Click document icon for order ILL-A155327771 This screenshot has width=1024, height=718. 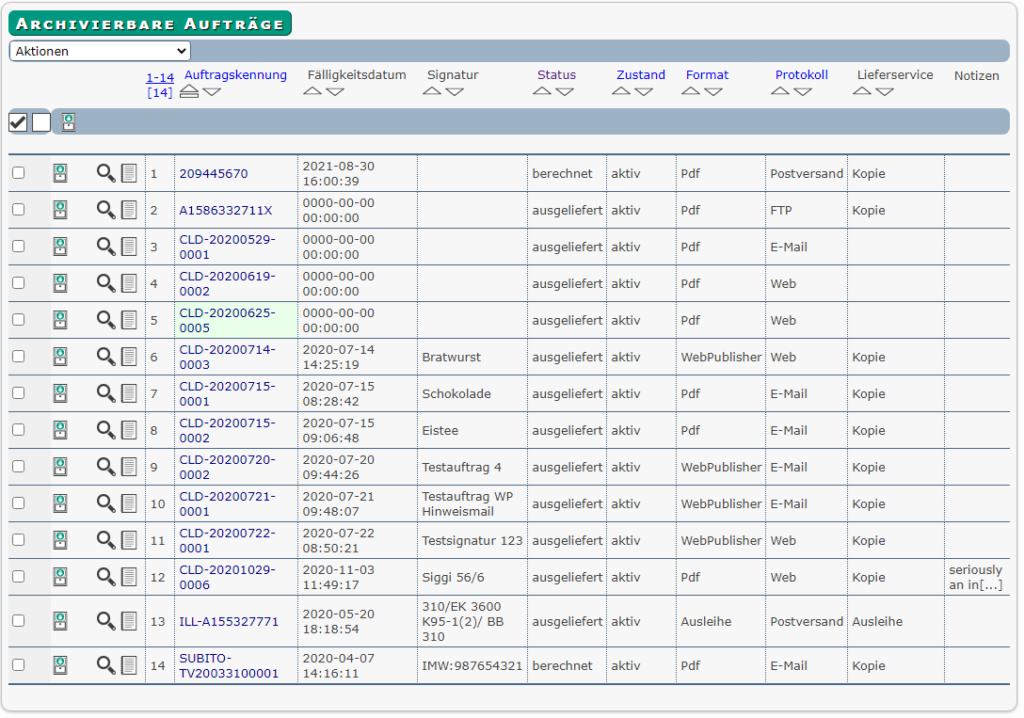point(129,621)
